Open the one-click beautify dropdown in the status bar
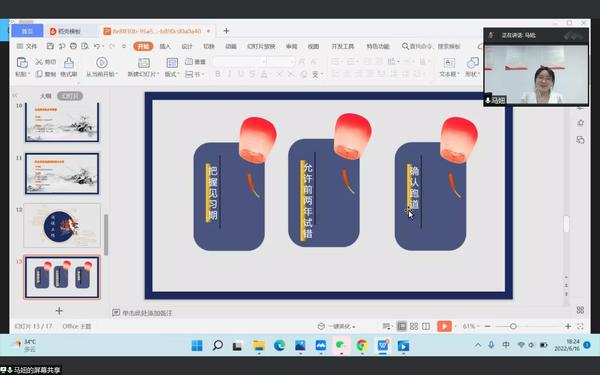The height and width of the screenshot is (375, 600). click(337, 326)
